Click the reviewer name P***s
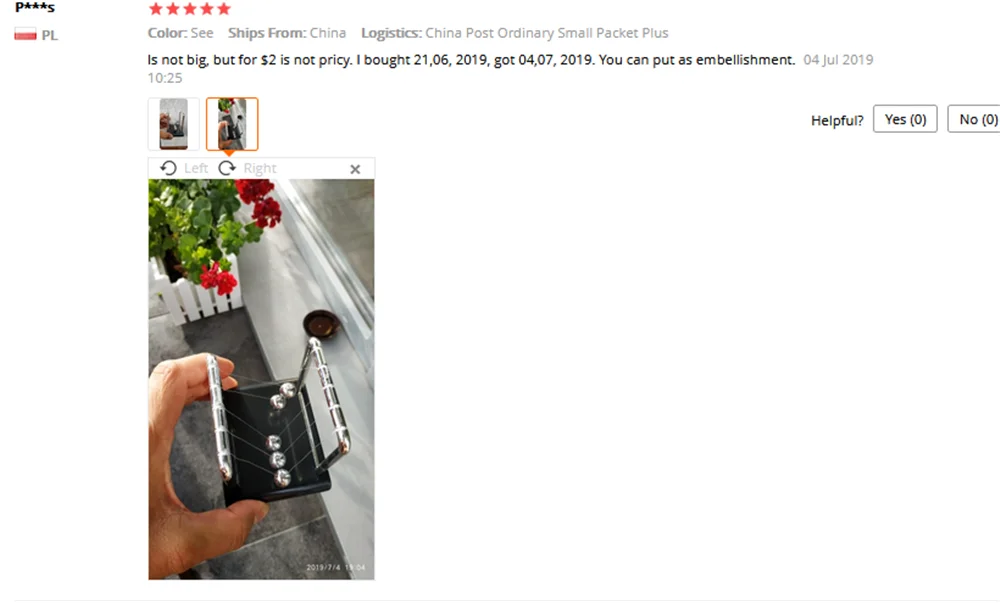Viewport: 1000px width, 603px height. coord(35,8)
